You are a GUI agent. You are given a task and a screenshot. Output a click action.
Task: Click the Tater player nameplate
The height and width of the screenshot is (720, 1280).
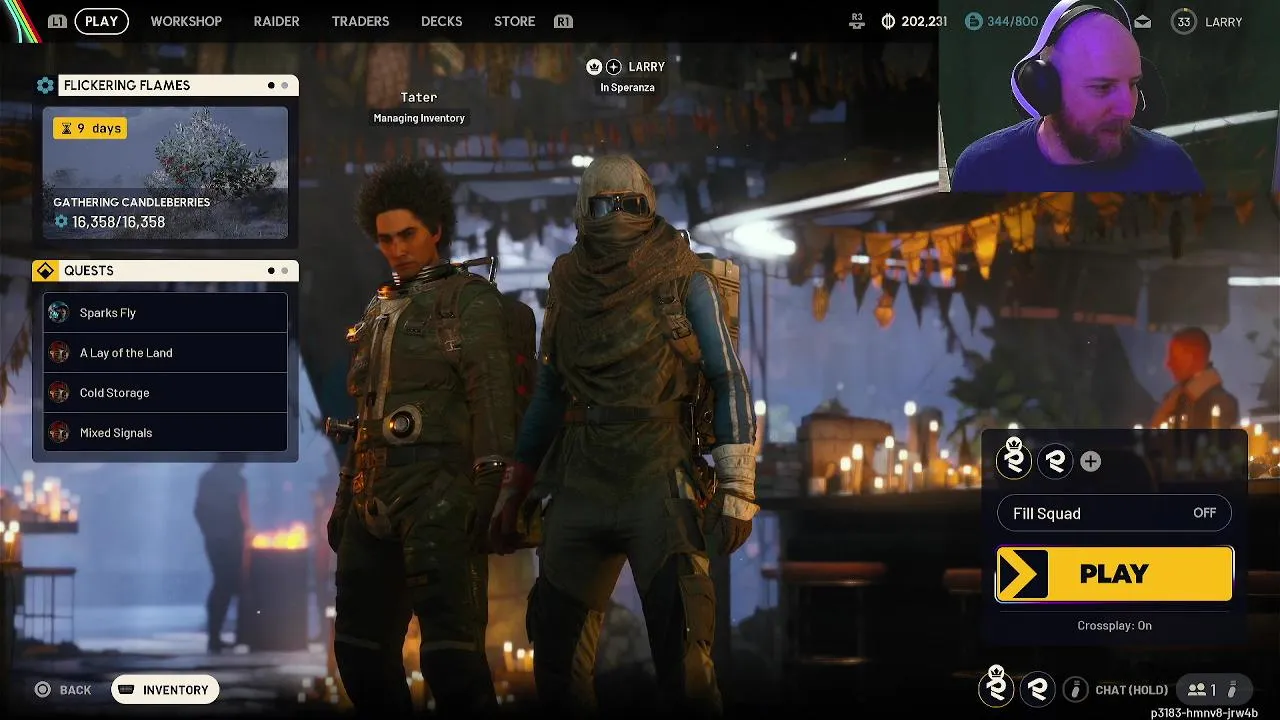(419, 97)
